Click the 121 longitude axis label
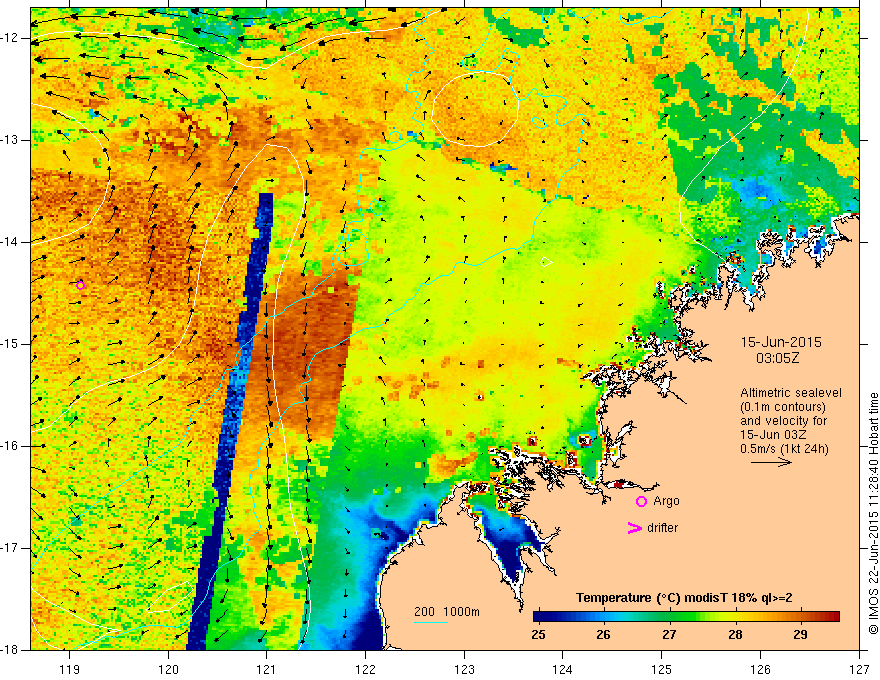The width and height of the screenshot is (880, 680). (267, 669)
